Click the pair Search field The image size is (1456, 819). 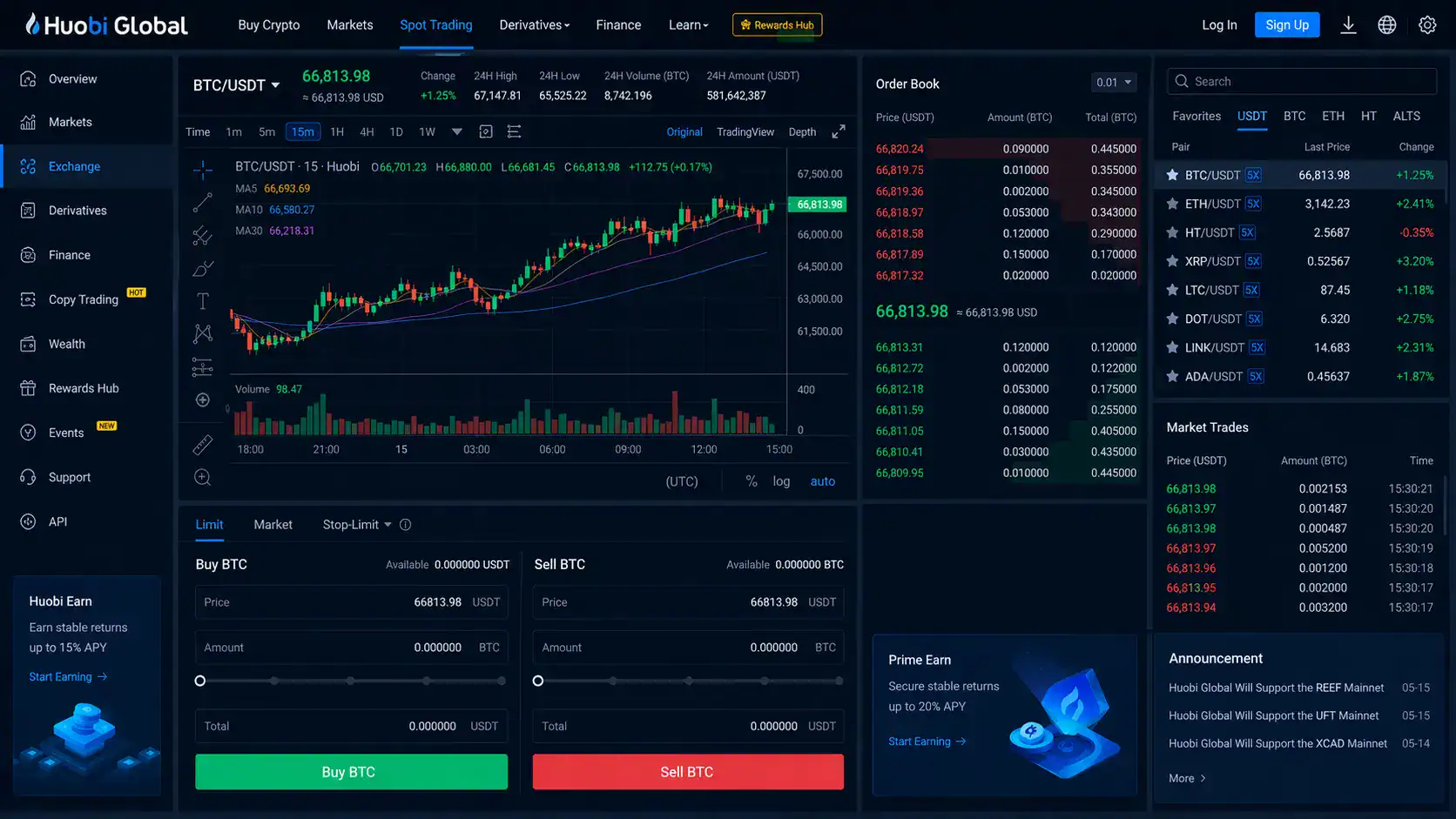tap(1301, 81)
